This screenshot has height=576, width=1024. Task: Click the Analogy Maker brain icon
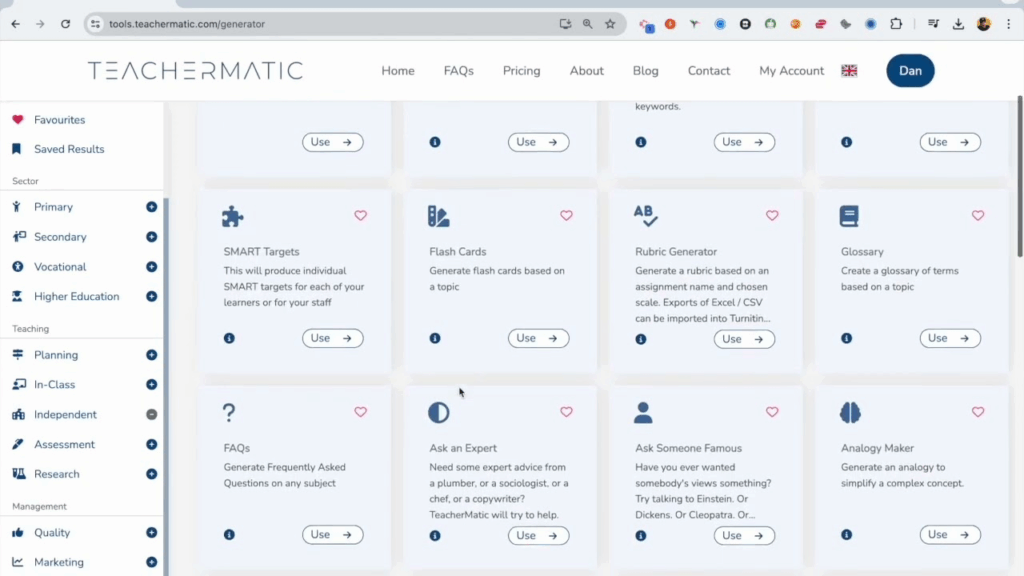850,412
